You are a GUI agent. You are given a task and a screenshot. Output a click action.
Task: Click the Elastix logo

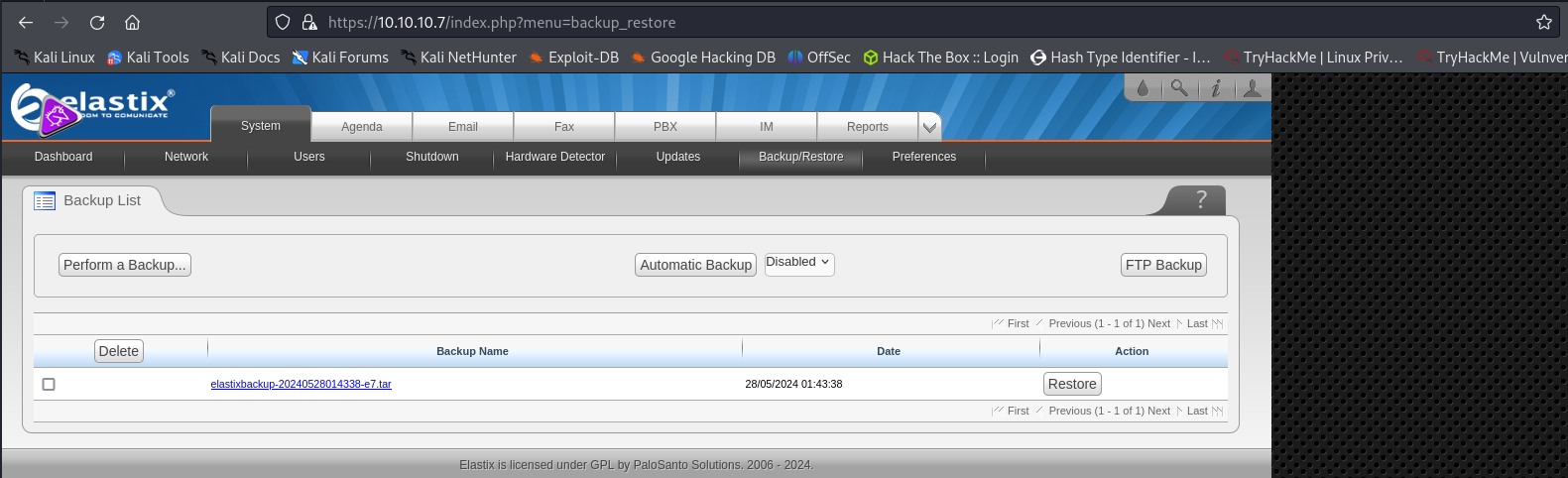92,108
